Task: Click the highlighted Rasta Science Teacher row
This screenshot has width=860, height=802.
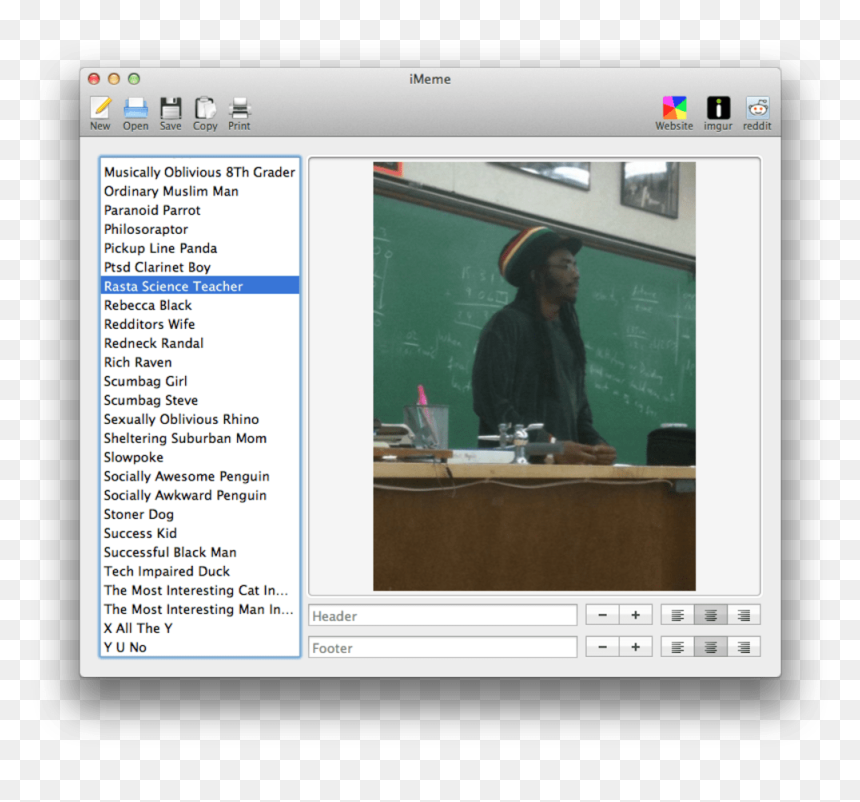Action: [x=200, y=286]
